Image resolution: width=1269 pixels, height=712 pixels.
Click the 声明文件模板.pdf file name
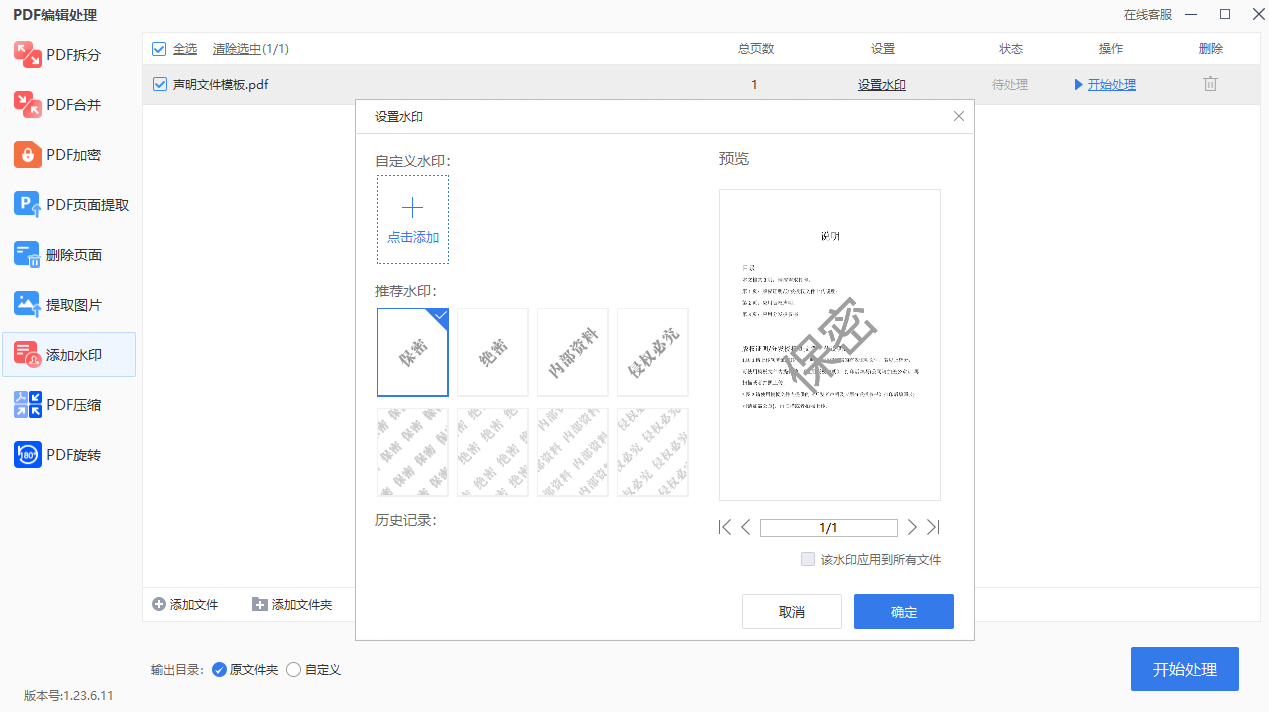(221, 85)
